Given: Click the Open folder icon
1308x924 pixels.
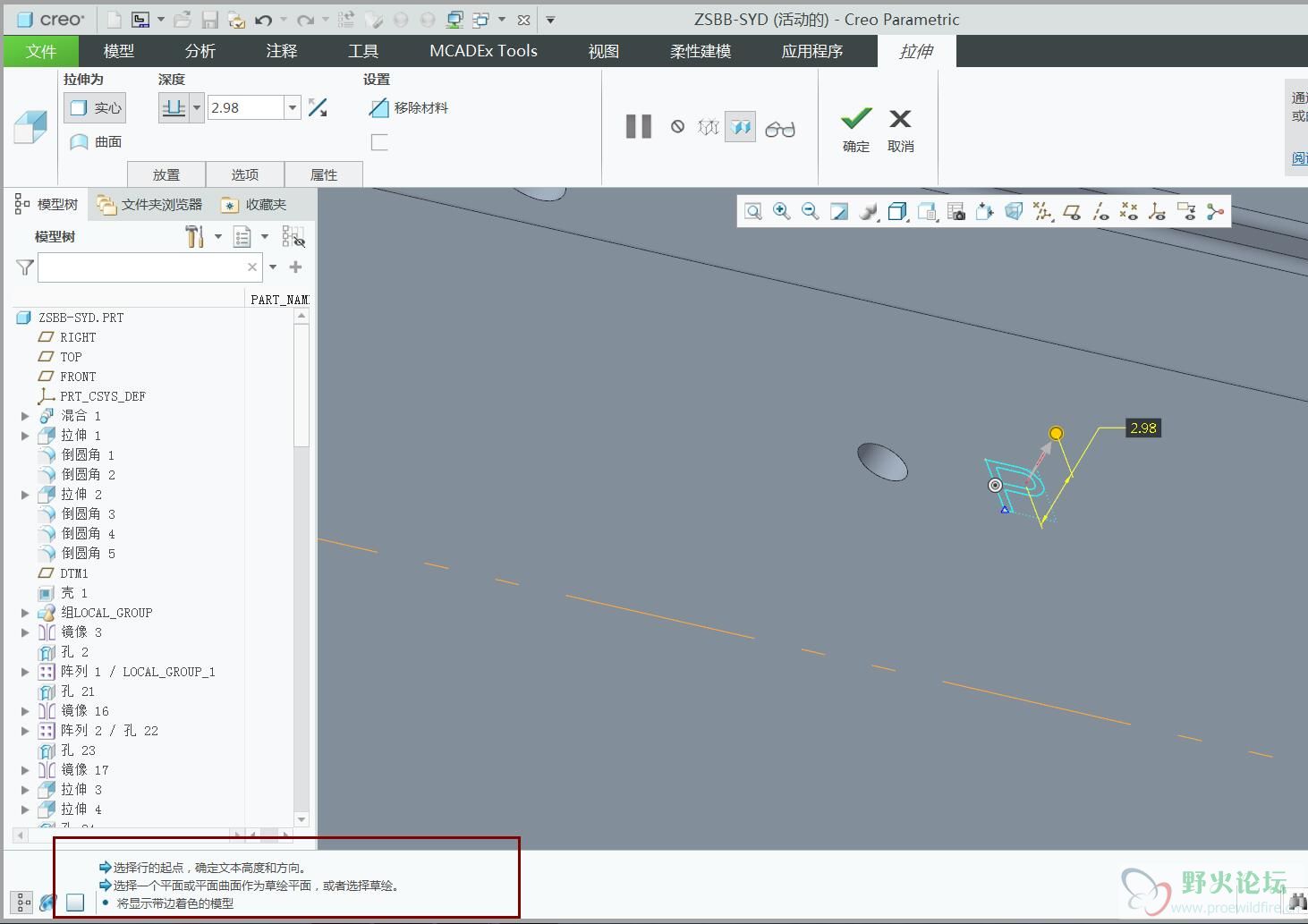Looking at the screenshot, I should click(x=183, y=19).
